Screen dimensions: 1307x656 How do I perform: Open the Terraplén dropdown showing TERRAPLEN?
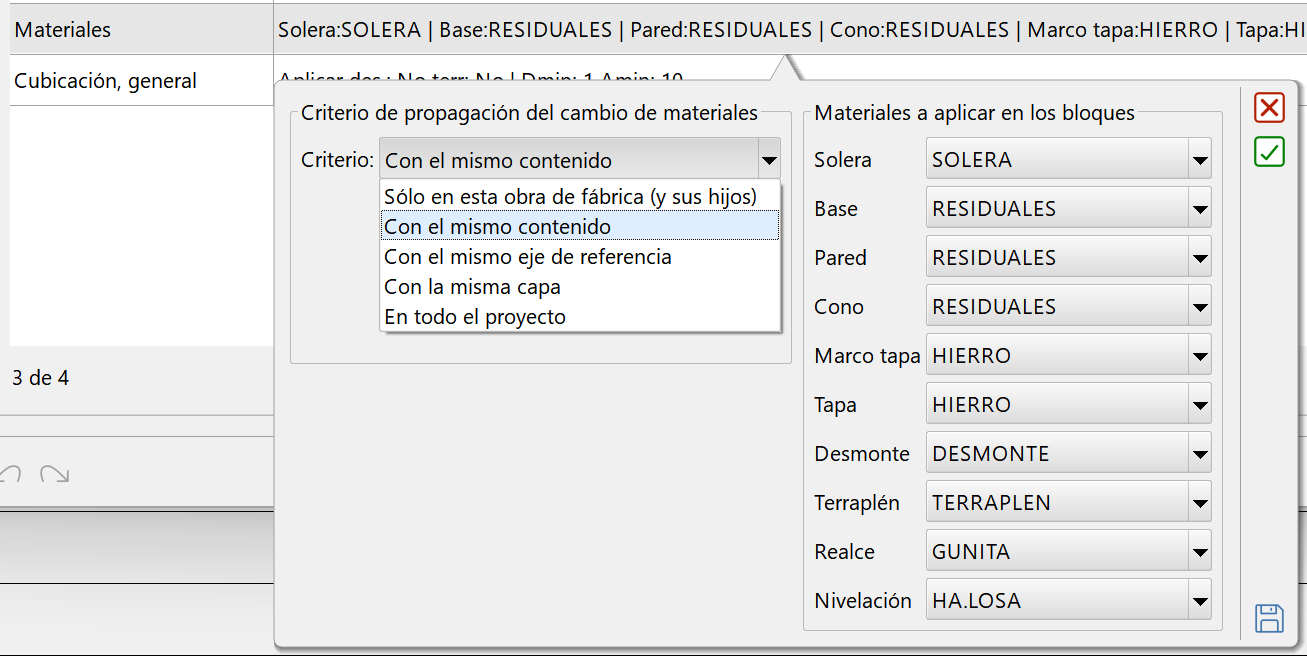point(1197,501)
